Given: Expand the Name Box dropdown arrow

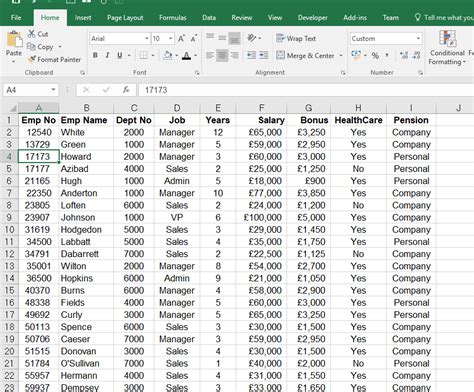Looking at the screenshot, I should [53, 90].
